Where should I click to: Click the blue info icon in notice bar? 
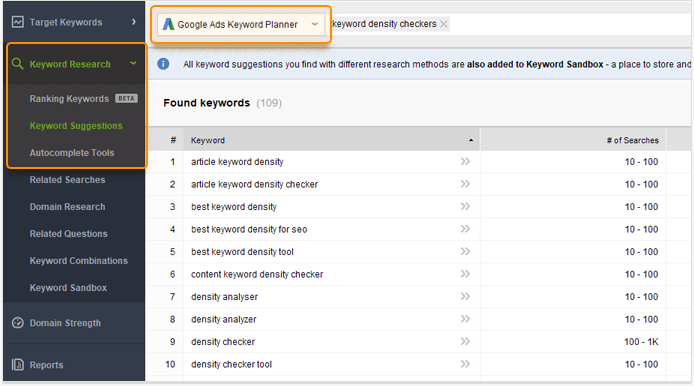click(x=163, y=64)
